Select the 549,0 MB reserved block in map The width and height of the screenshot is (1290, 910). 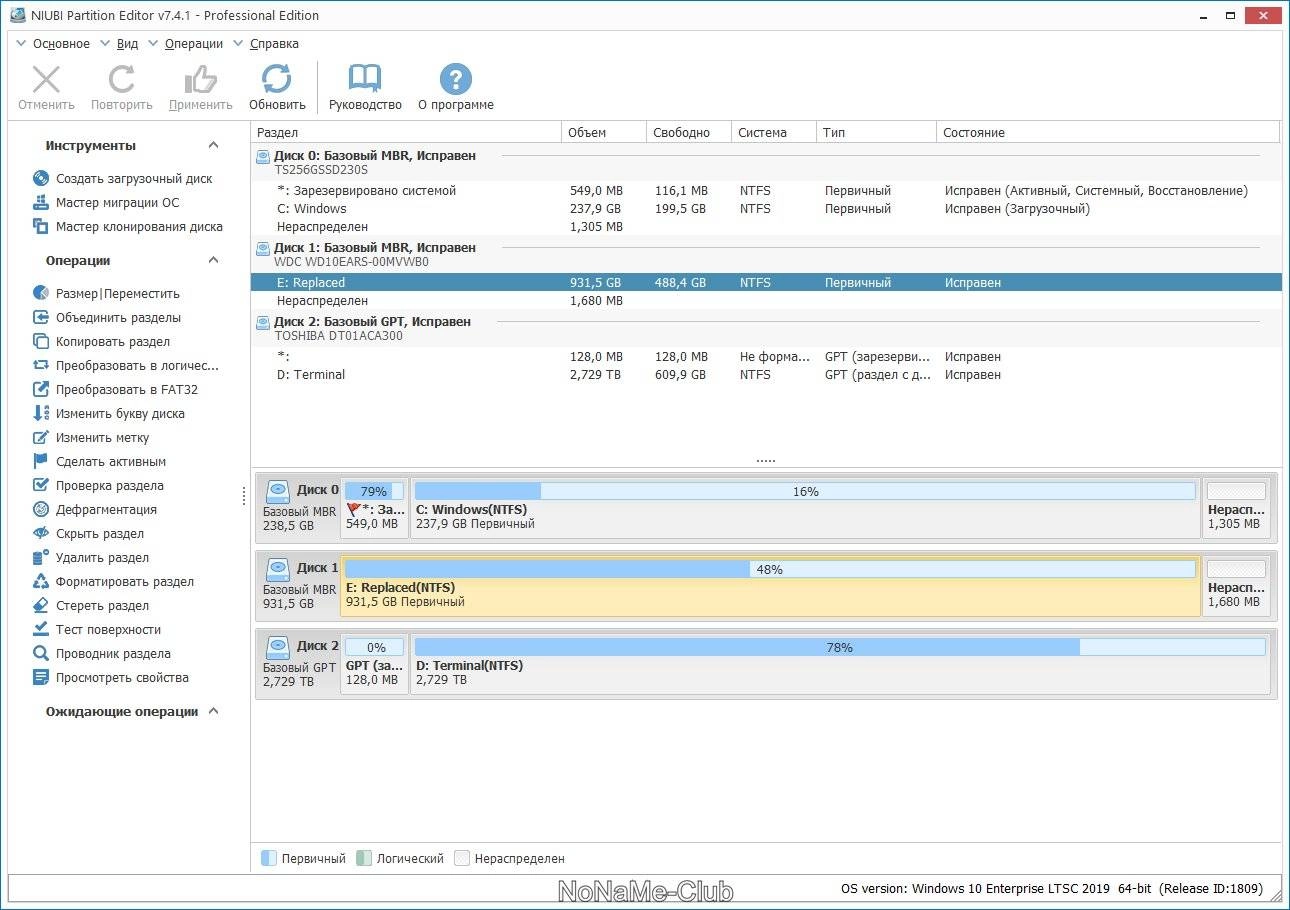pyautogui.click(x=374, y=508)
